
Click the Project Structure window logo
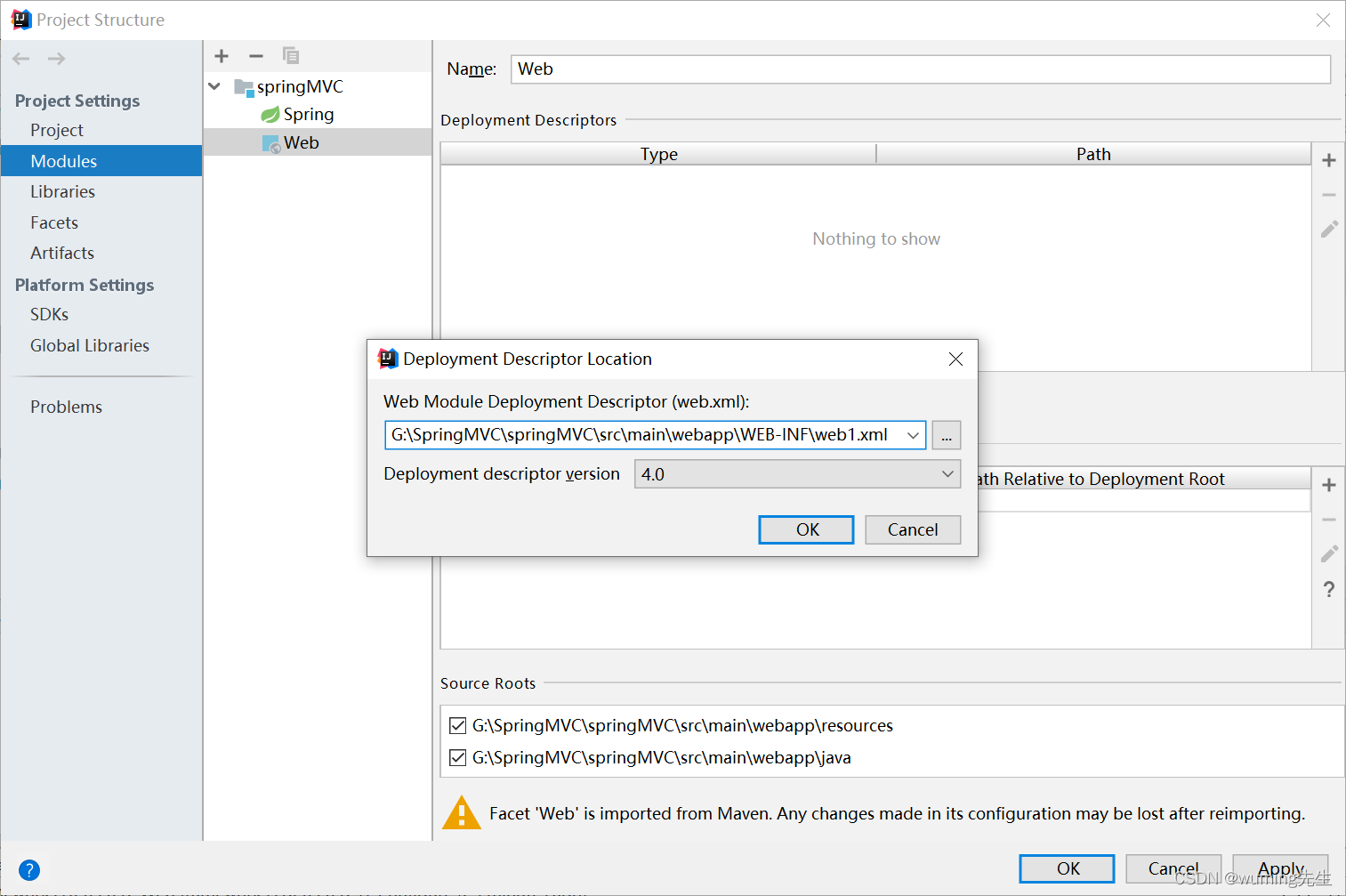(x=21, y=20)
